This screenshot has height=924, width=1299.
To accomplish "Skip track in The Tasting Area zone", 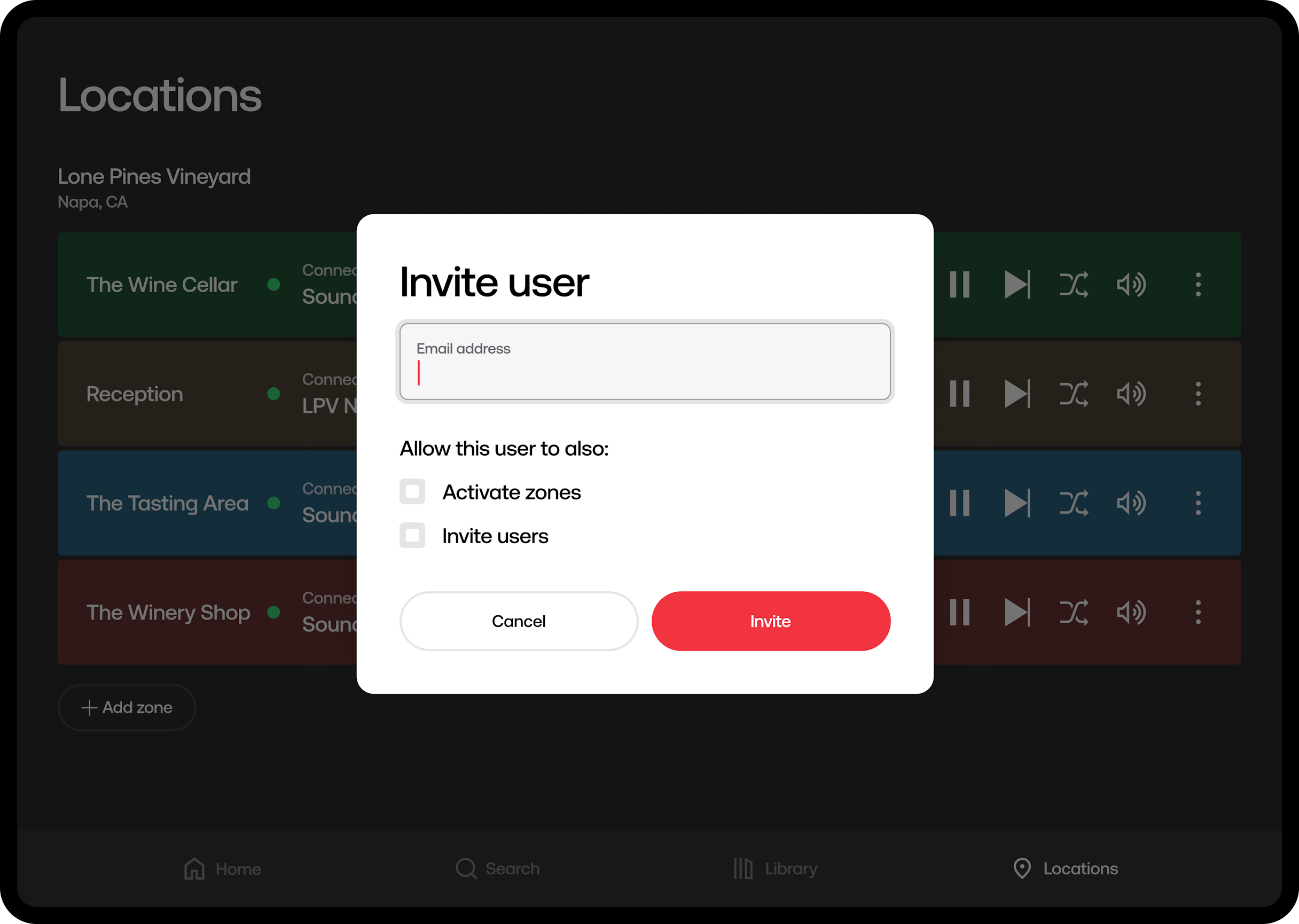I will 1017,503.
